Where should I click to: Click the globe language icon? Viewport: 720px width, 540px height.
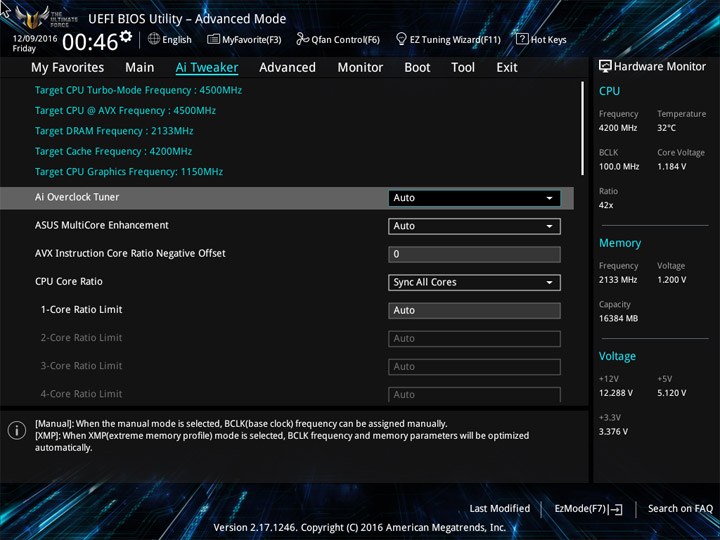154,39
